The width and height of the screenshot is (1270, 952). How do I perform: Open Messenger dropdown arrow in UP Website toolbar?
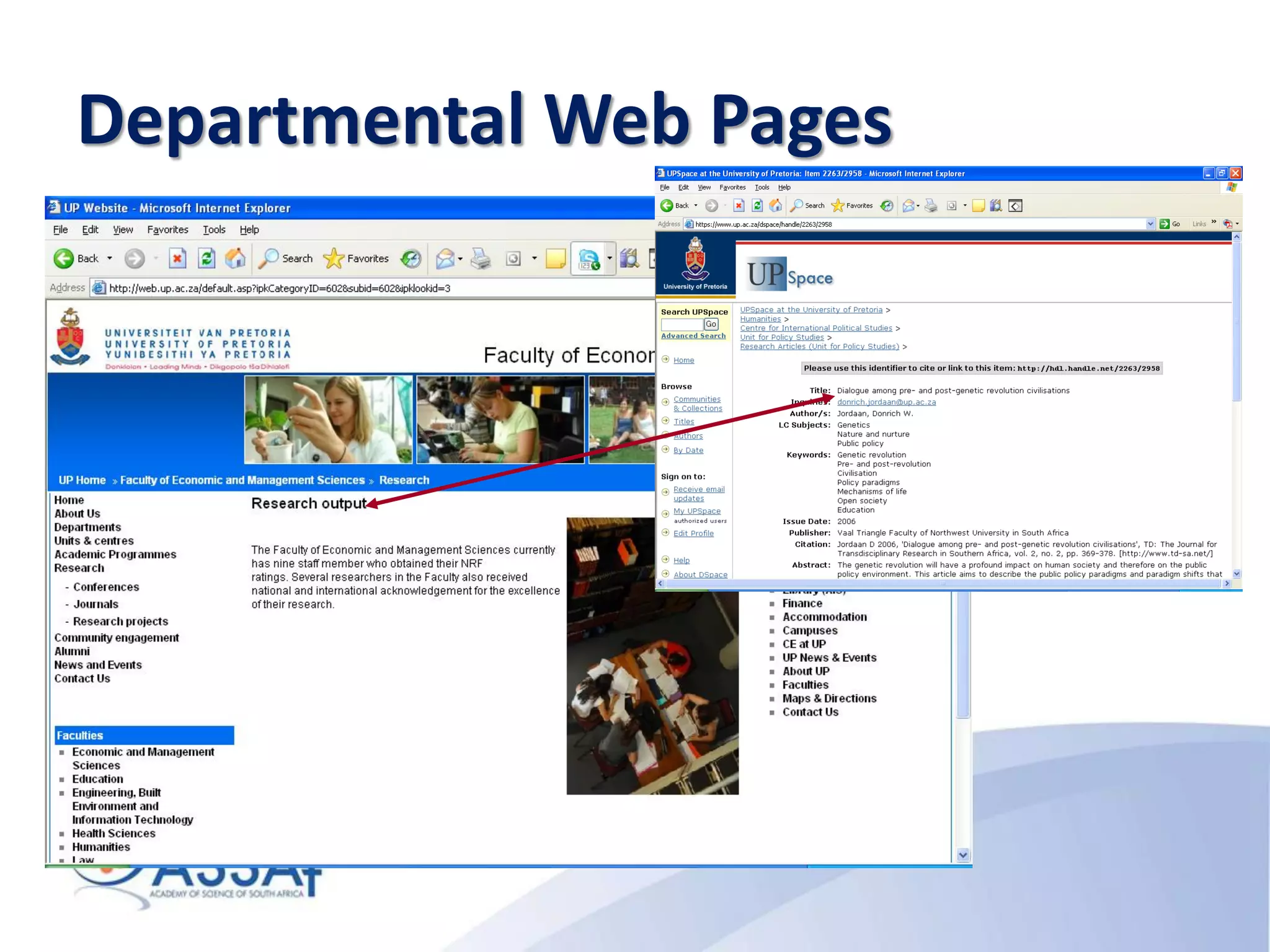[610, 258]
